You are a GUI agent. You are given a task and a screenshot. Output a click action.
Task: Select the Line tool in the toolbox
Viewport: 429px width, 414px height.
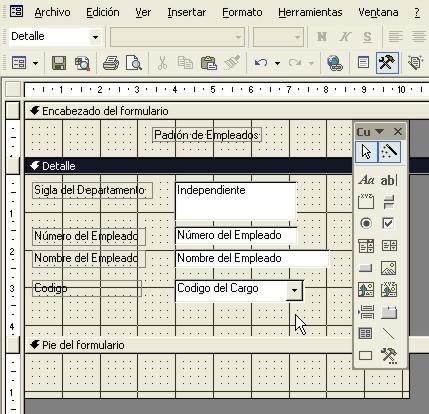[389, 333]
